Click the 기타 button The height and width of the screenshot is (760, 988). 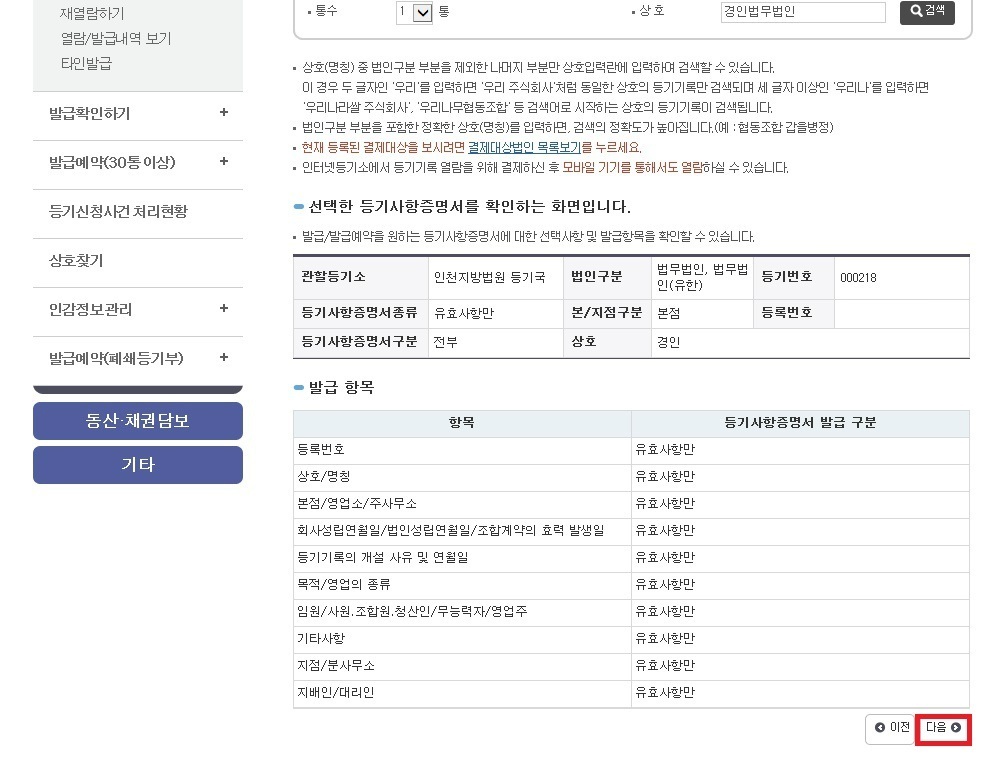tap(138, 465)
